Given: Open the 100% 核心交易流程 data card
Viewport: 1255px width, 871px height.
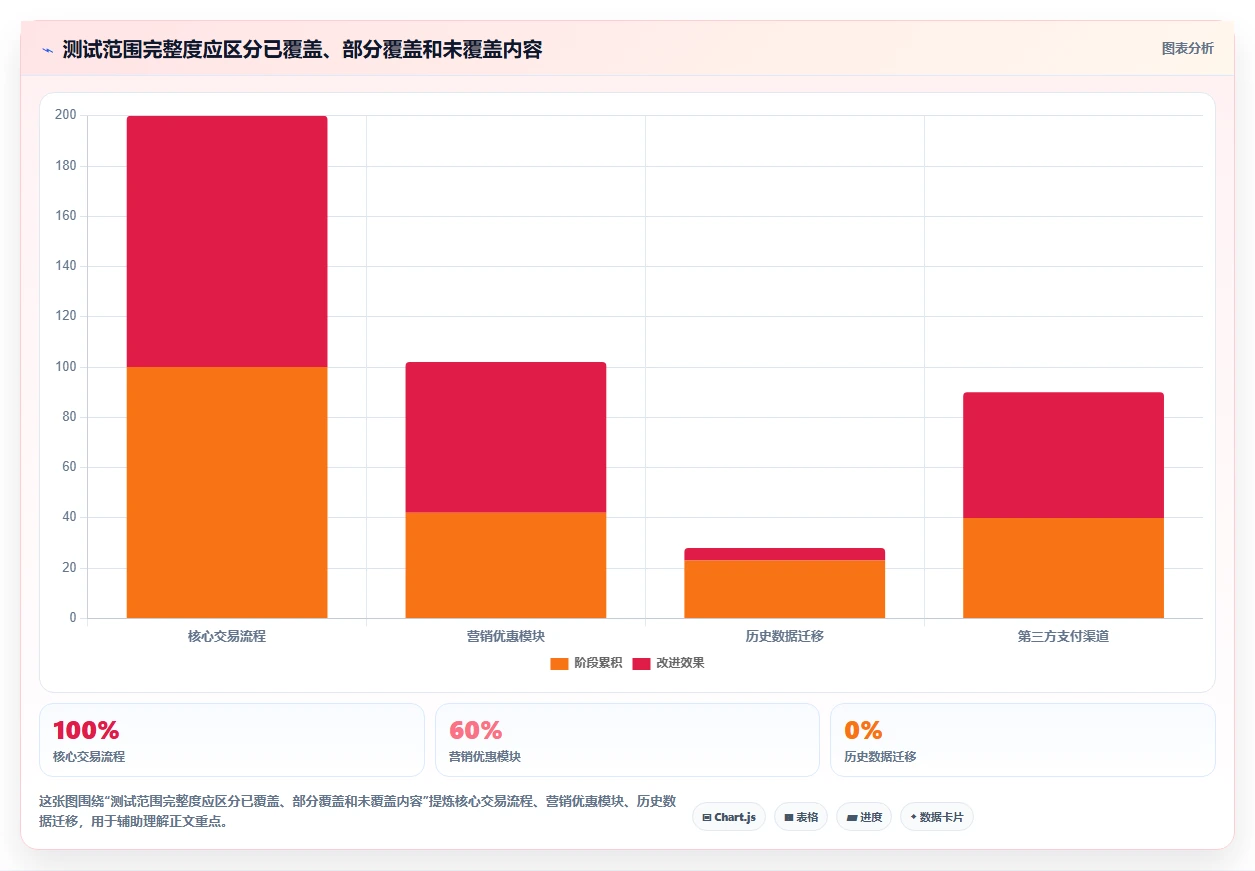Looking at the screenshot, I should point(232,740).
